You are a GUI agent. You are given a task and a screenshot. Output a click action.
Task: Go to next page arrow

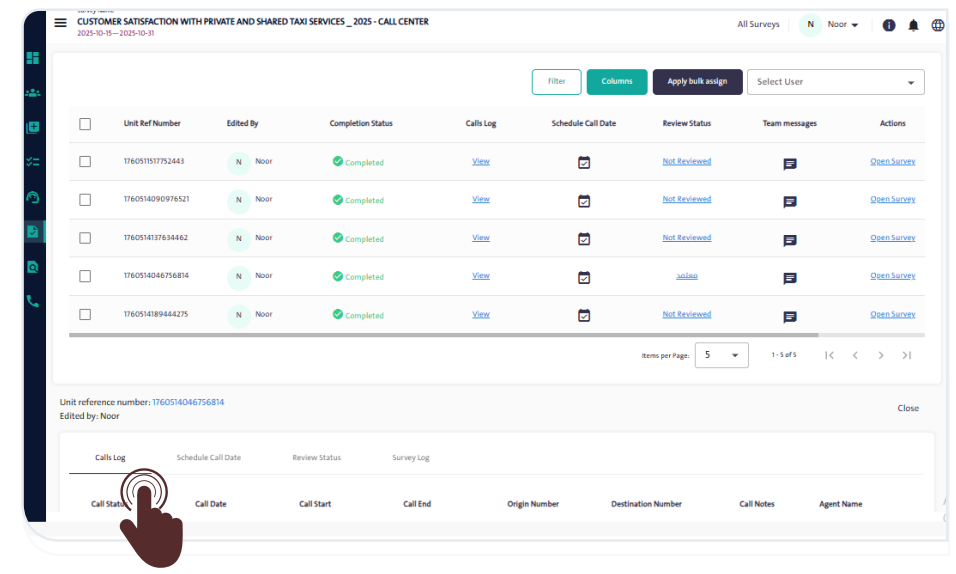tap(881, 355)
